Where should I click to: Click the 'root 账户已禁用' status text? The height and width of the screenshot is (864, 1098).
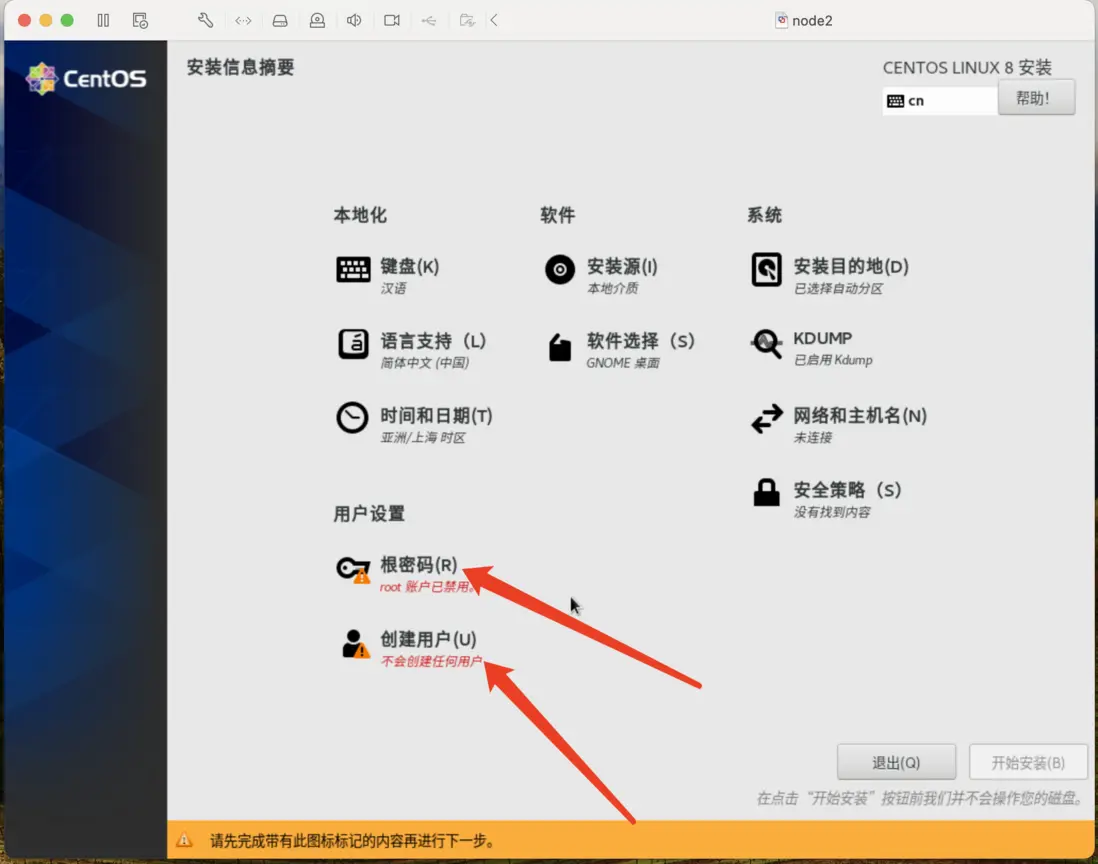point(427,587)
